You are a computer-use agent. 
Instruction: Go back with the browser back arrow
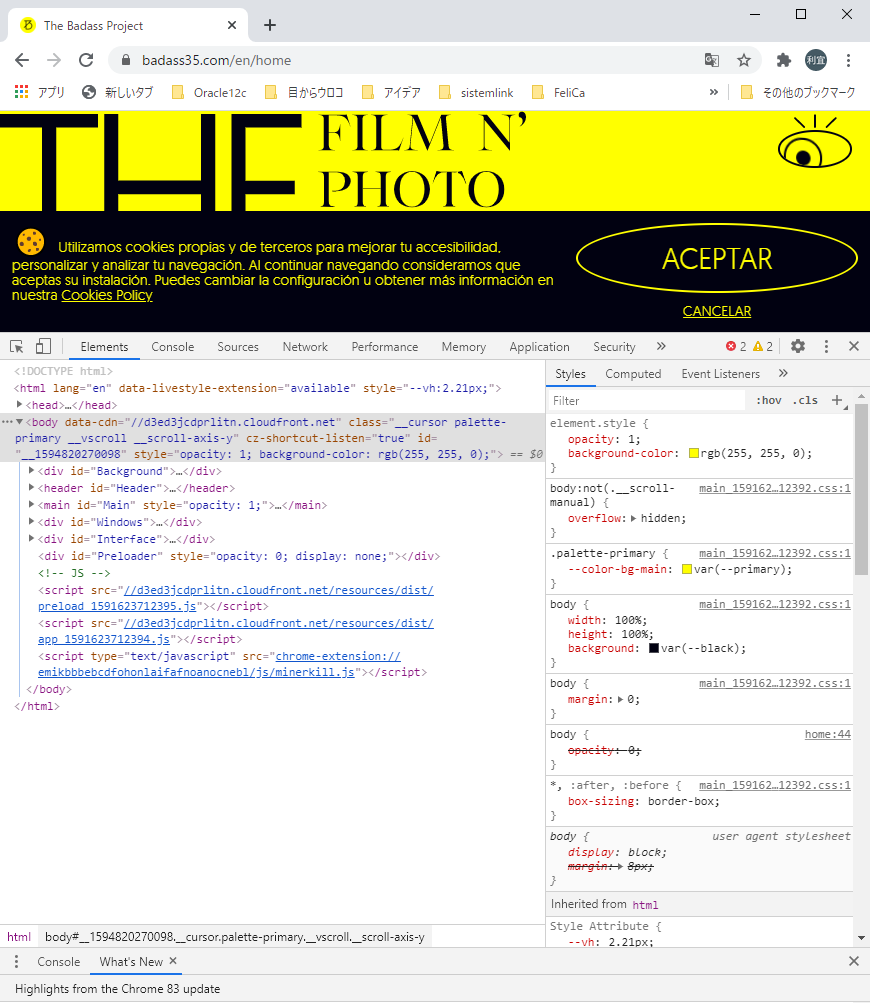[22, 60]
